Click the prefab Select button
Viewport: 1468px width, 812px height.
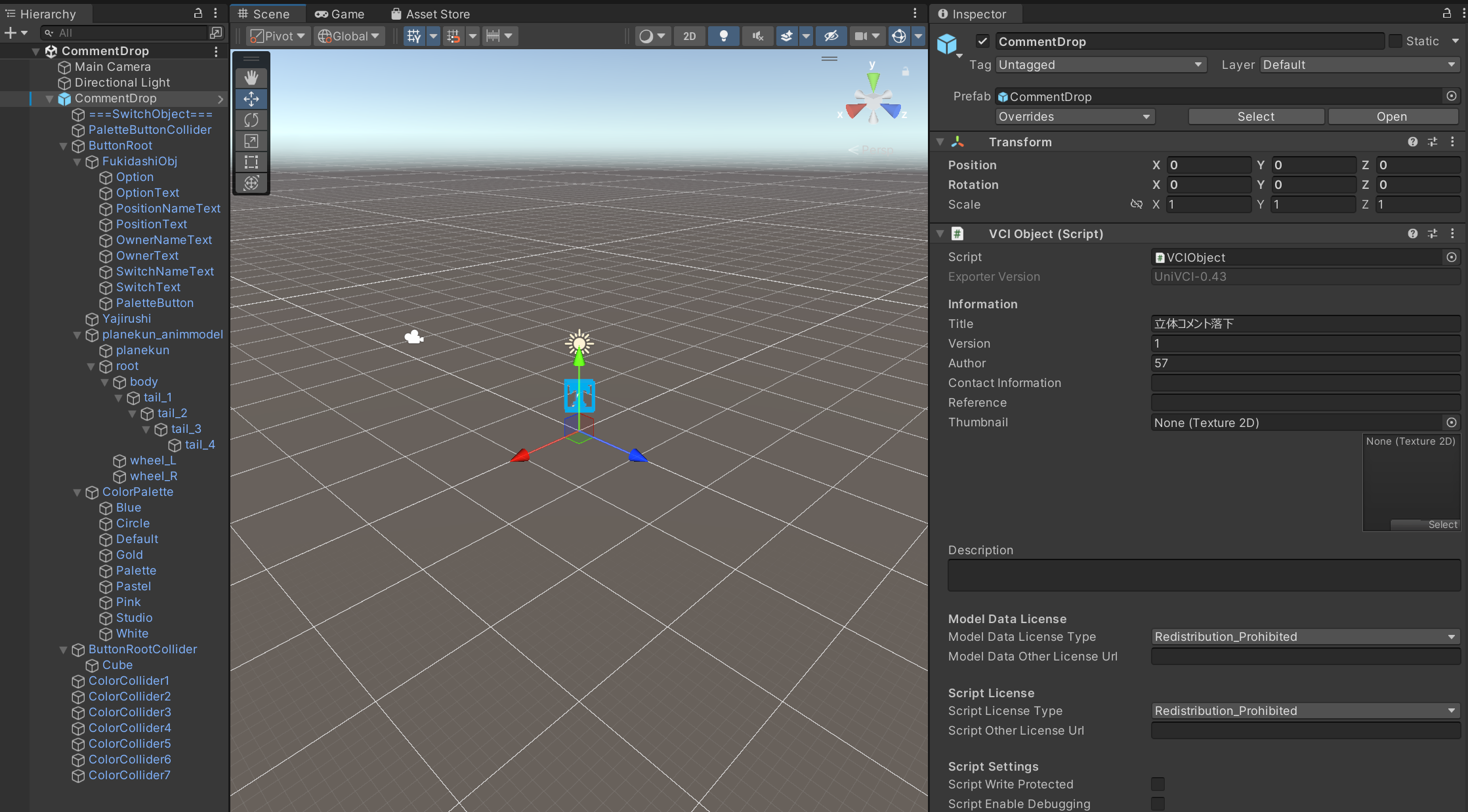[x=1256, y=117]
